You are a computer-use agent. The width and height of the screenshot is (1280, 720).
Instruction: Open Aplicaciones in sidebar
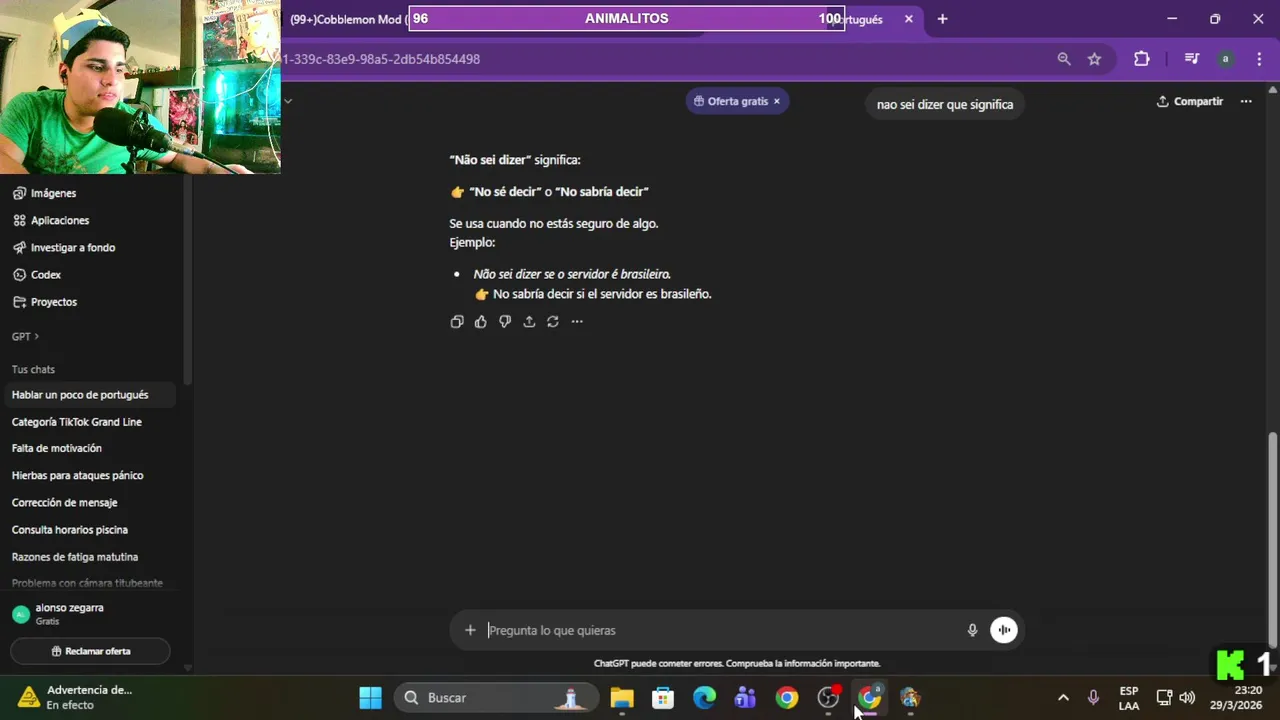tap(59, 220)
